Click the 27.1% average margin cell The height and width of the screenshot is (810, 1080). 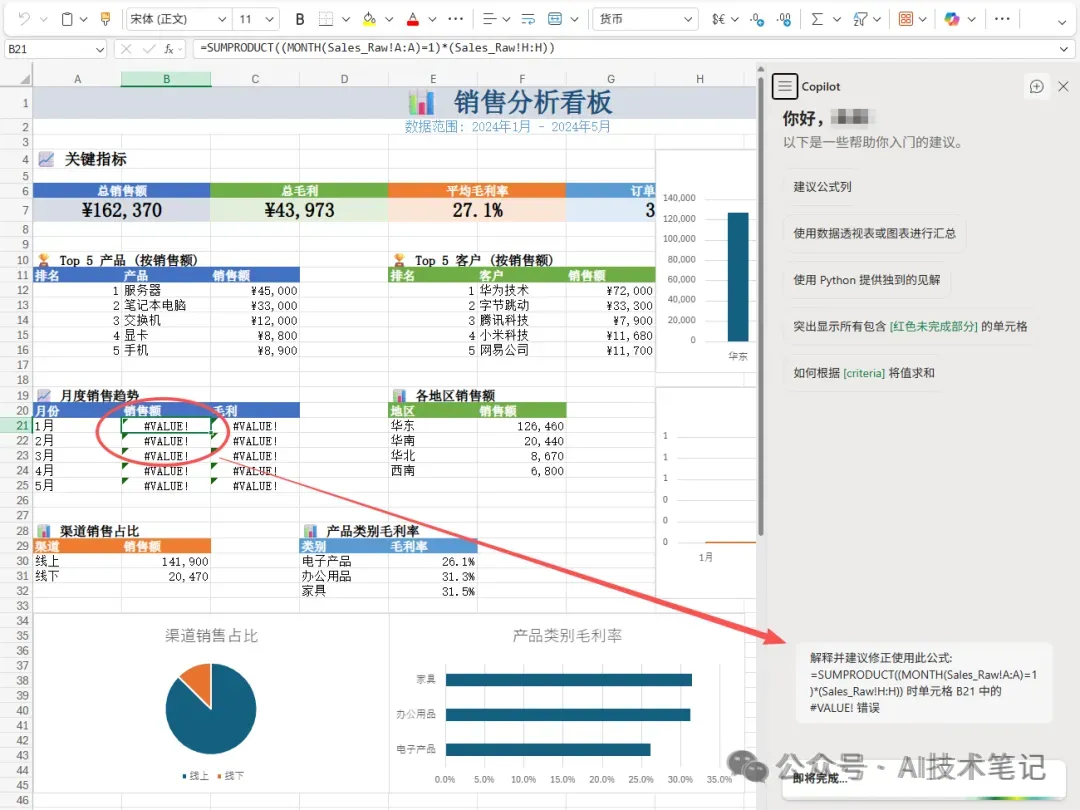[x=477, y=210]
